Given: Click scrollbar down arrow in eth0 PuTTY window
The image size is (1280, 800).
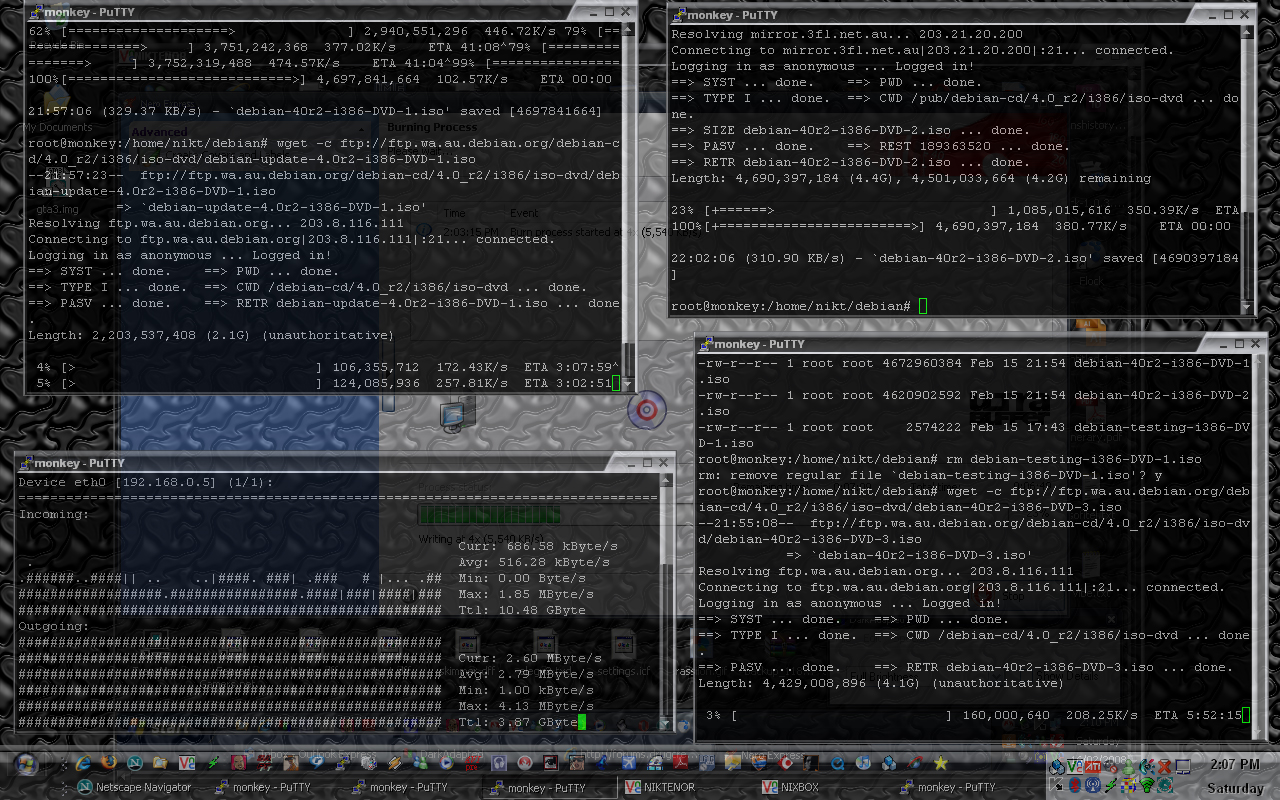Looking at the screenshot, I should coord(666,724).
